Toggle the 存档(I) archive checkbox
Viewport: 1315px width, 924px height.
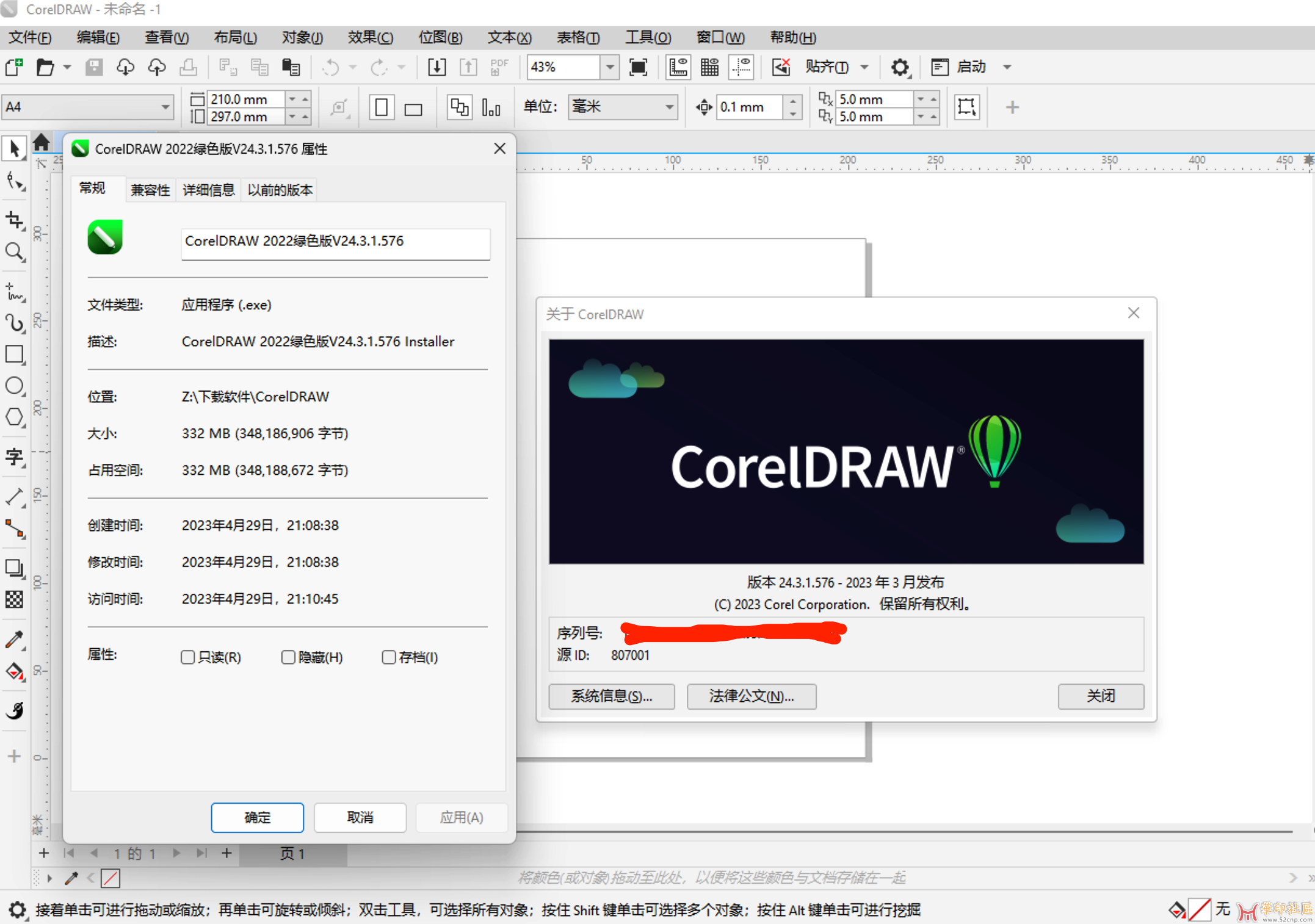[388, 657]
